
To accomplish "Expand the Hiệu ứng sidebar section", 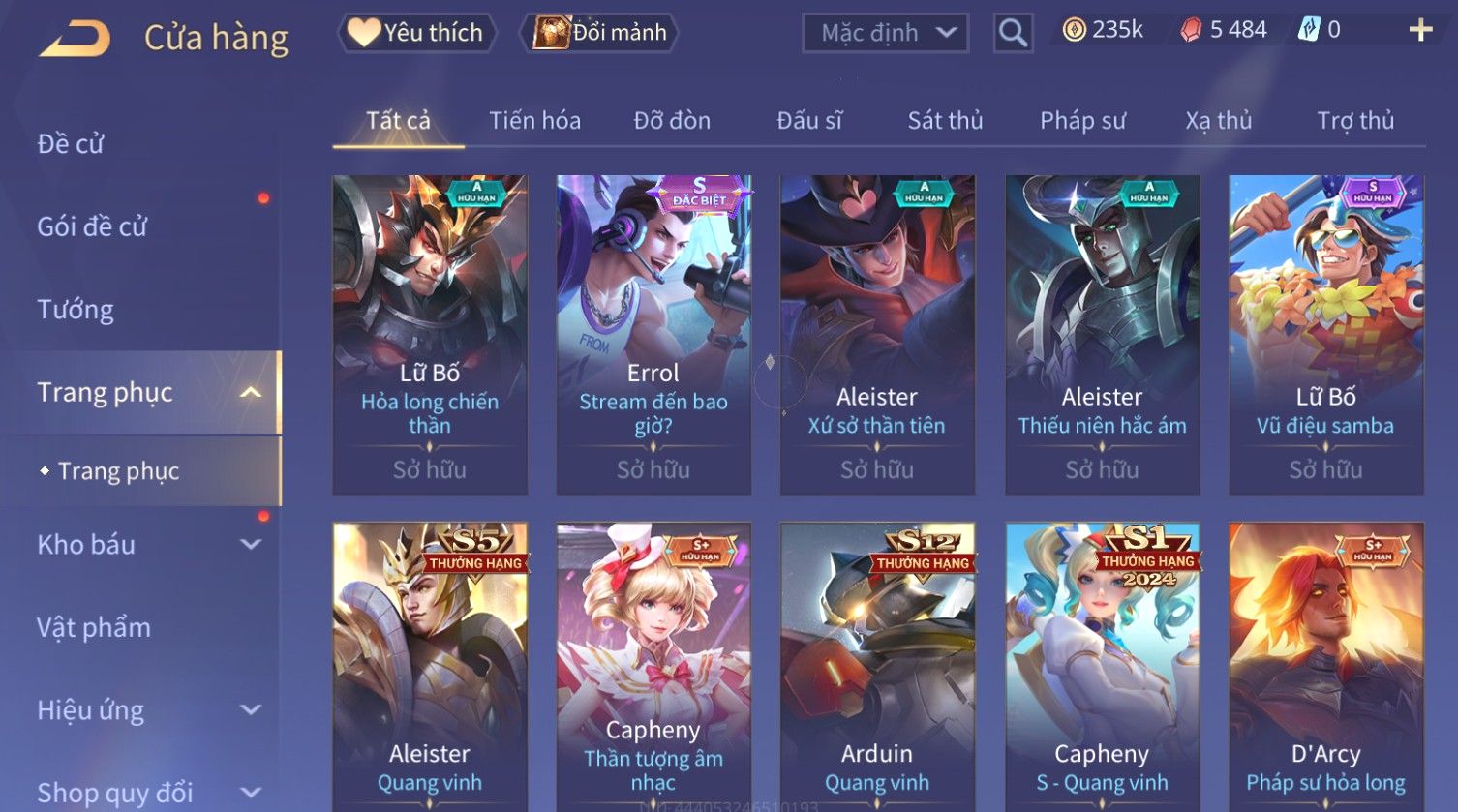I will coord(251,710).
